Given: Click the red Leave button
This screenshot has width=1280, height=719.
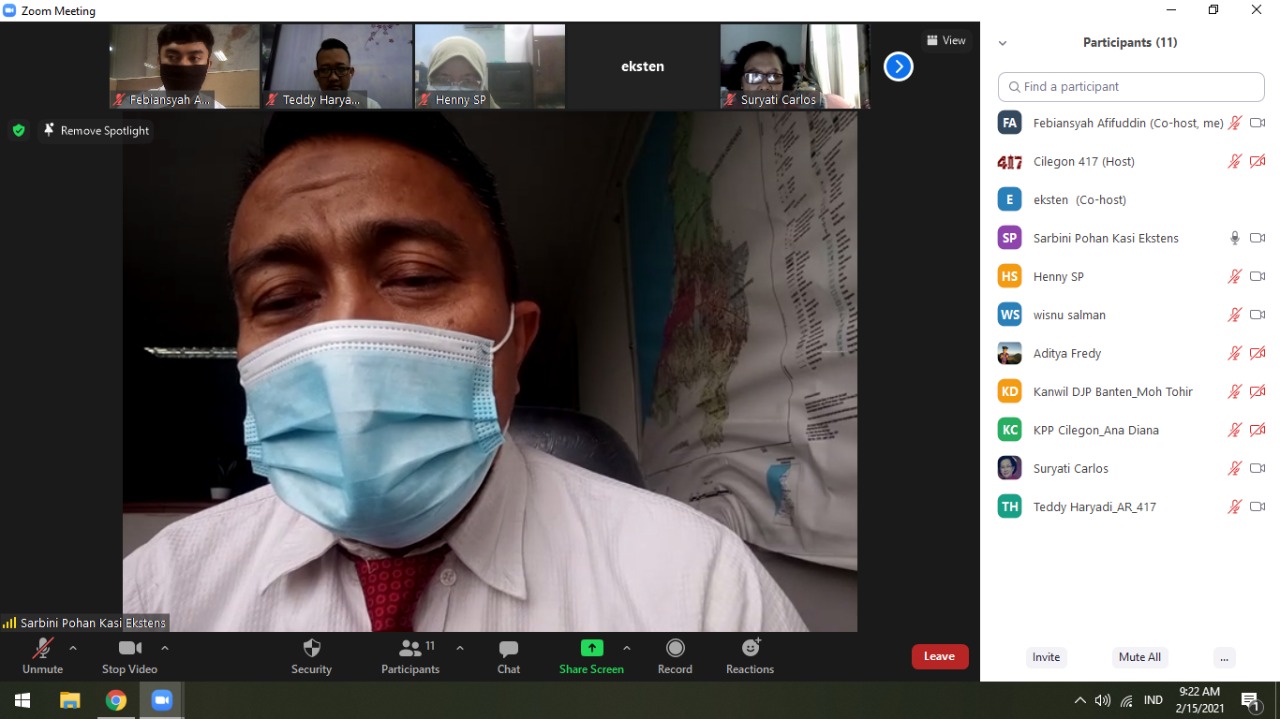Looking at the screenshot, I should pos(939,656).
